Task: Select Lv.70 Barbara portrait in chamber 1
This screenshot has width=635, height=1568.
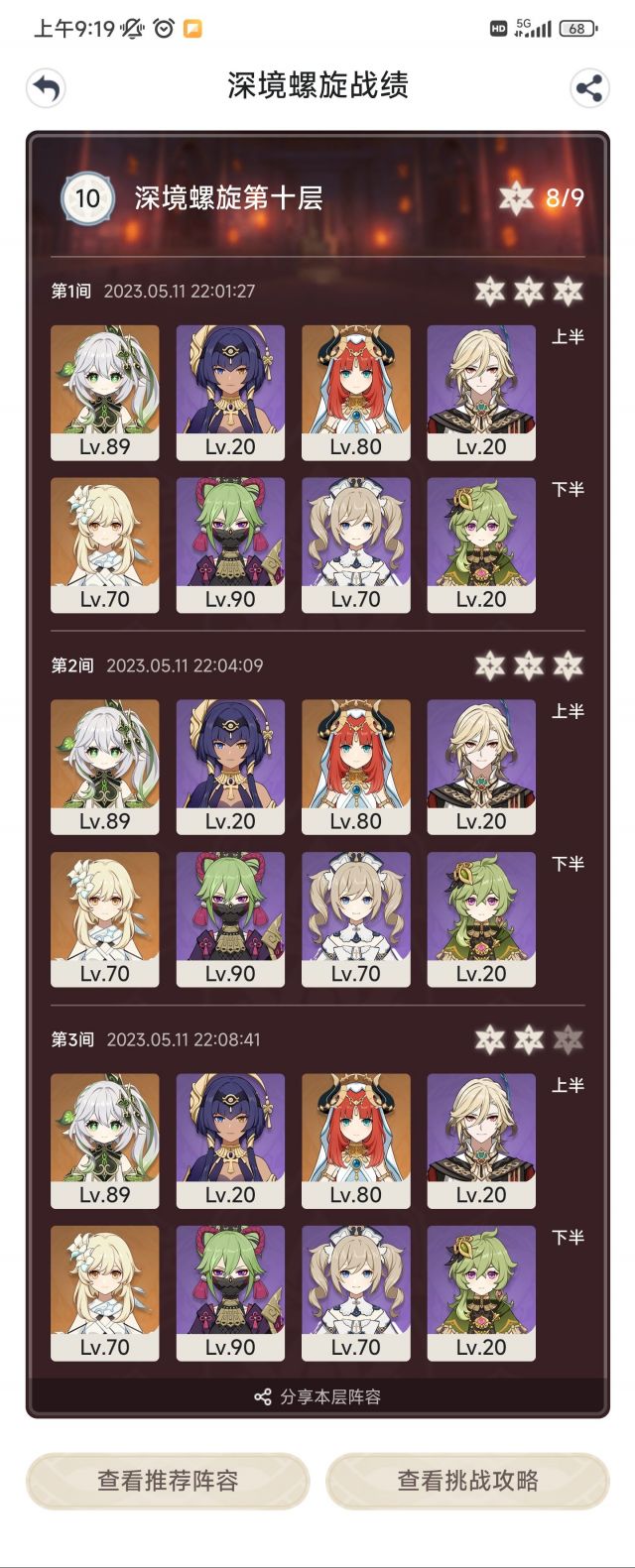Action: point(355,545)
